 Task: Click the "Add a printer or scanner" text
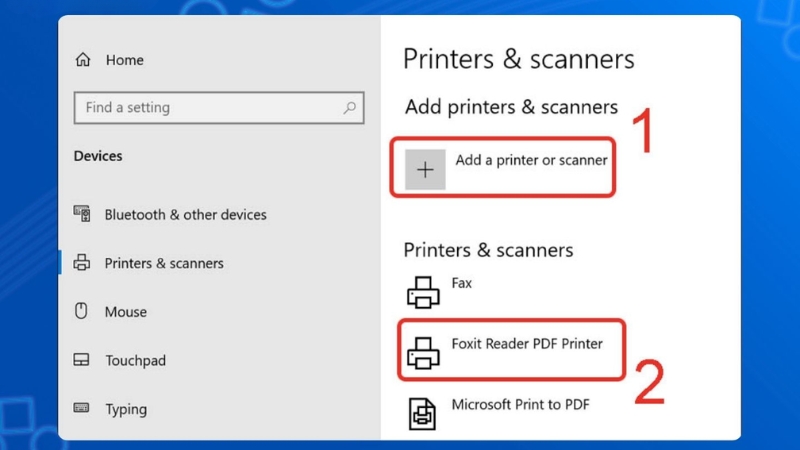point(531,160)
